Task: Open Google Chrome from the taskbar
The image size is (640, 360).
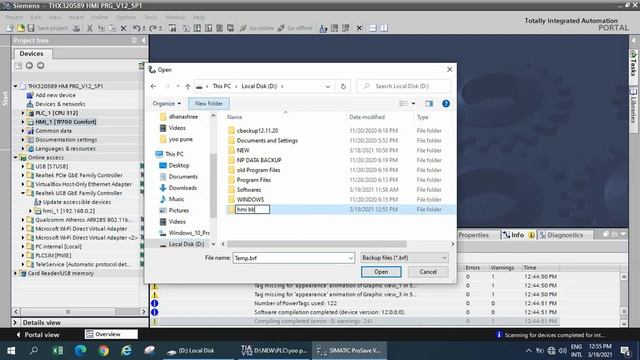Action: [103, 351]
